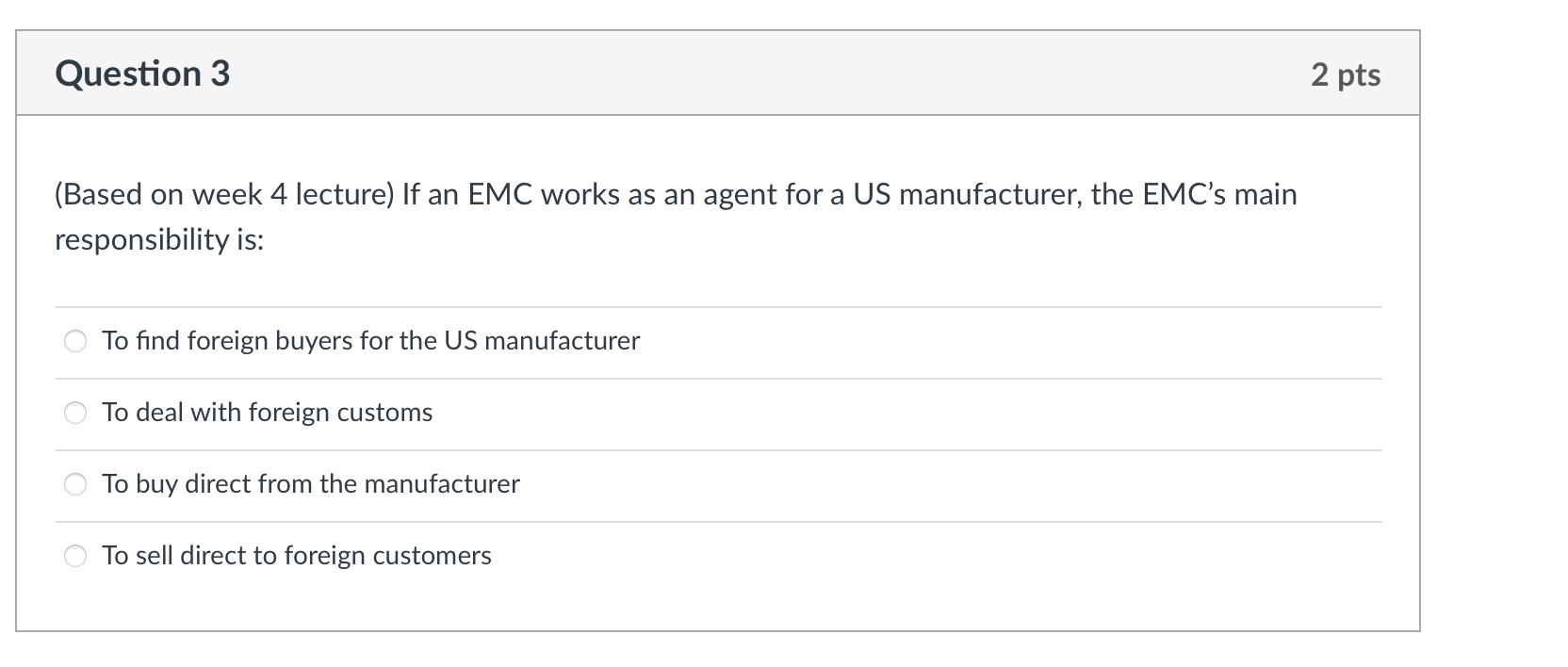Click "works" in the question sentence
This screenshot has height=667, width=1568.
click(x=576, y=194)
